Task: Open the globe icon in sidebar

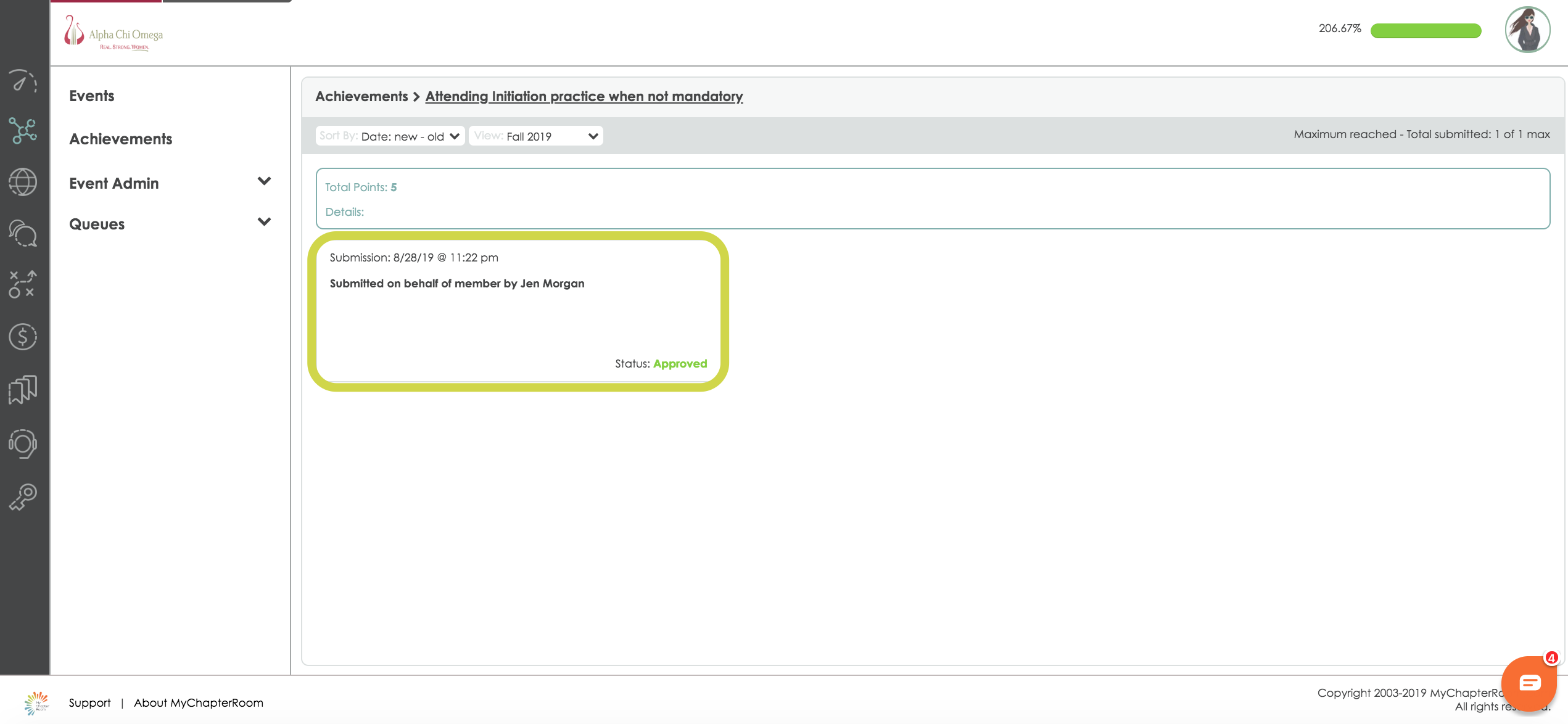Action: [x=23, y=183]
